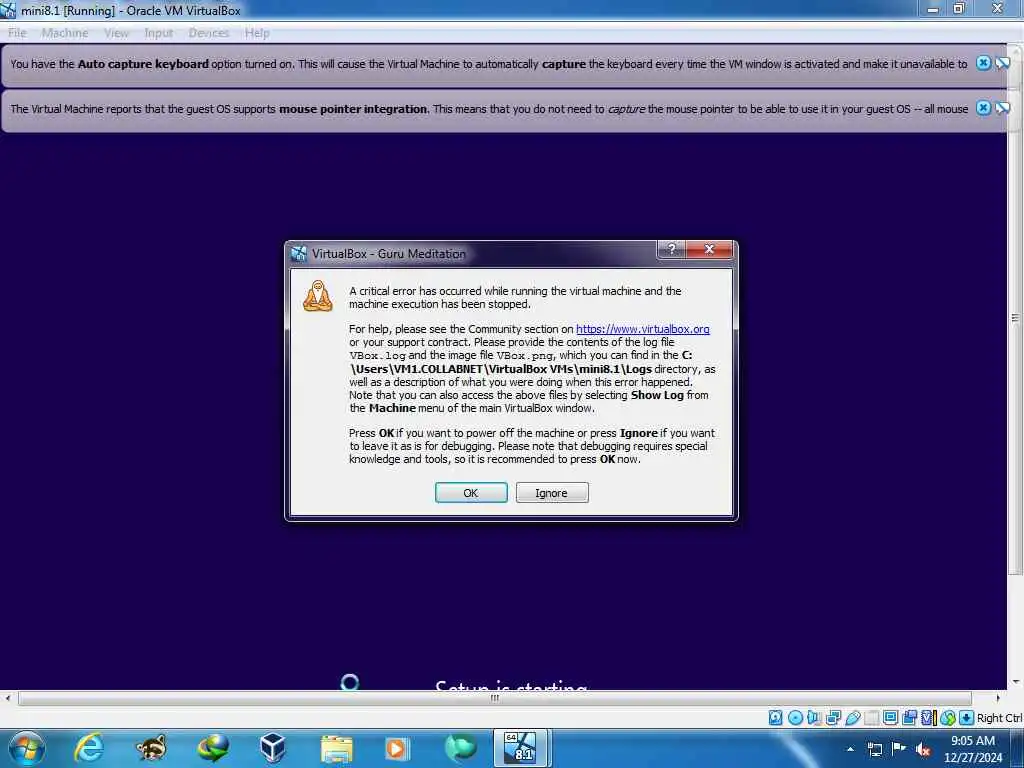Click the hard disk activity status icon
1024x768 pixels.
pos(776,718)
